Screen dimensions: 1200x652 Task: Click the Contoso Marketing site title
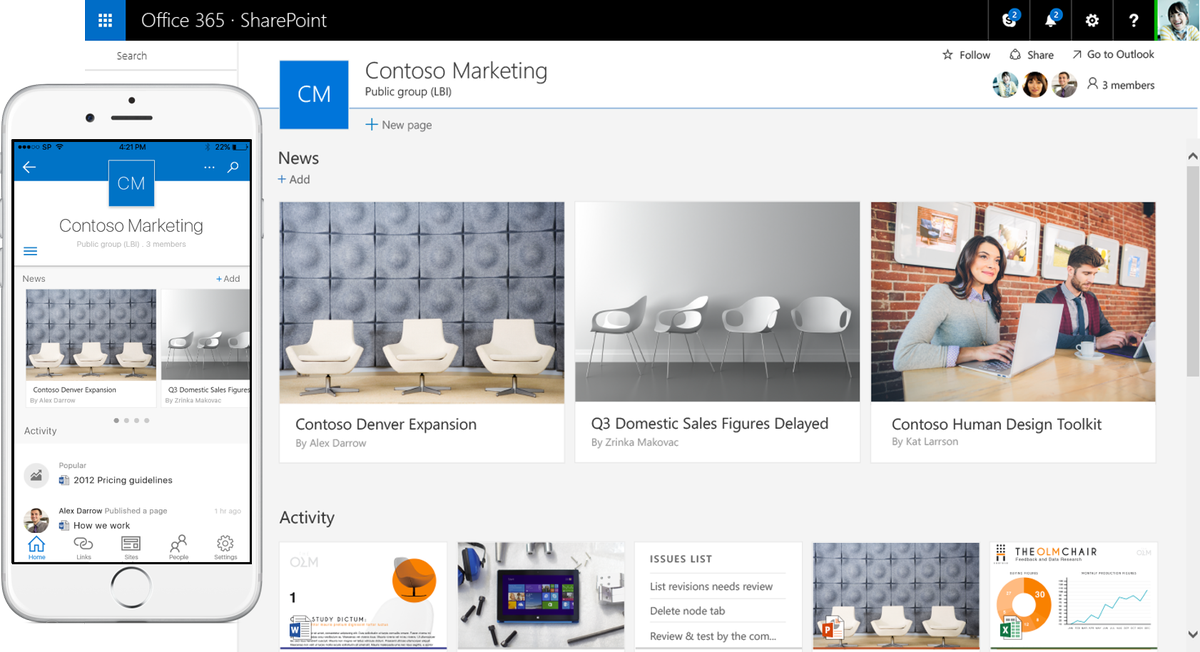[456, 71]
